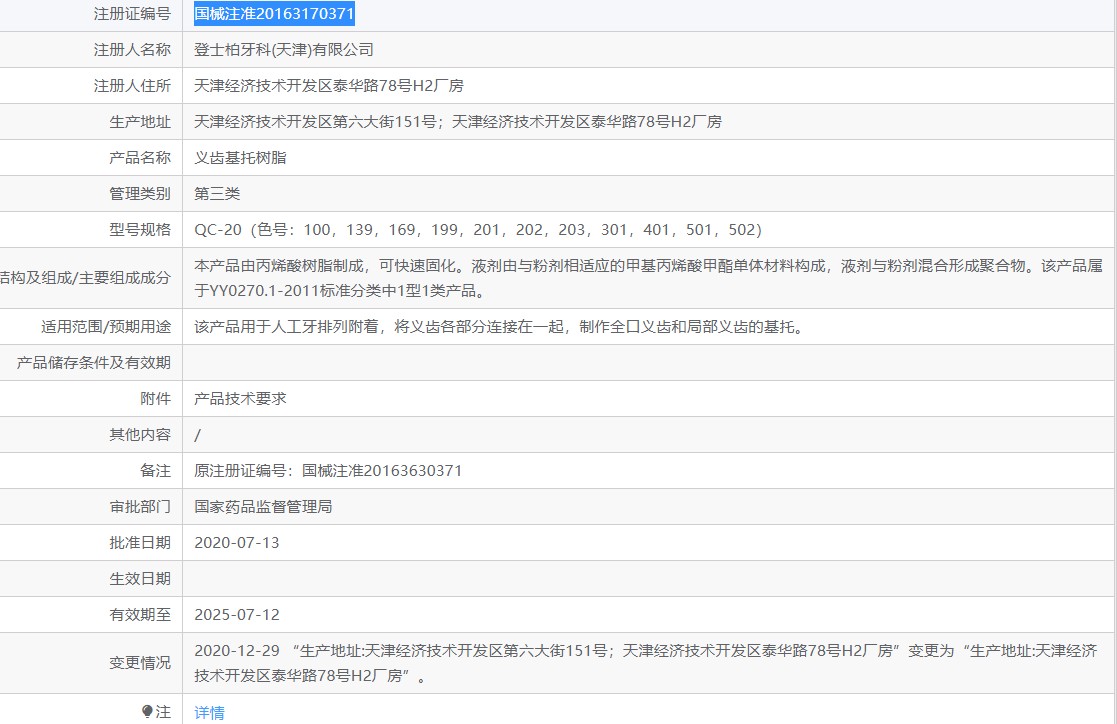Click the 有效期至 row label

point(140,614)
